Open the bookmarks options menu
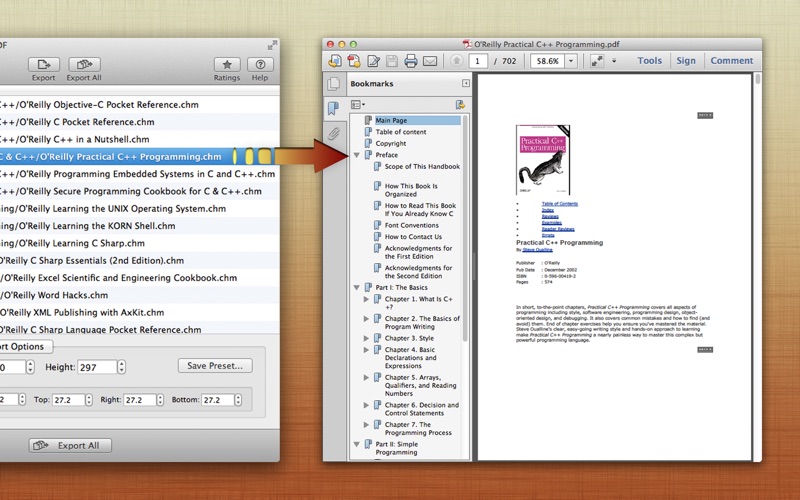This screenshot has width=800, height=500. pyautogui.click(x=358, y=105)
